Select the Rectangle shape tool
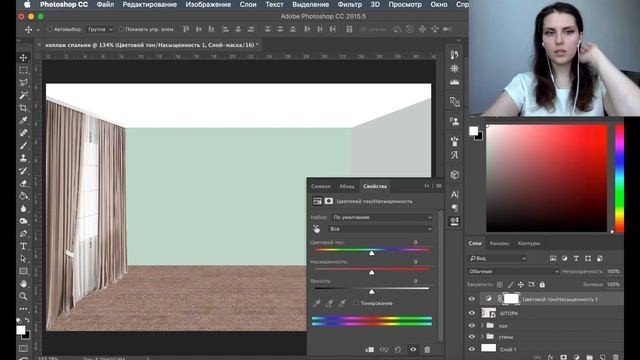 [x=23, y=271]
